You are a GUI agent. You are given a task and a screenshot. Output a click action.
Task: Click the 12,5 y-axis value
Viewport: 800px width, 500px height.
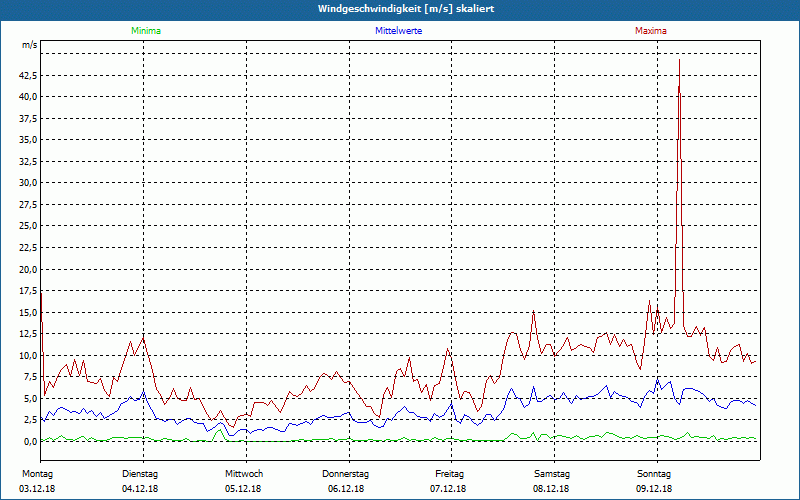(27, 334)
